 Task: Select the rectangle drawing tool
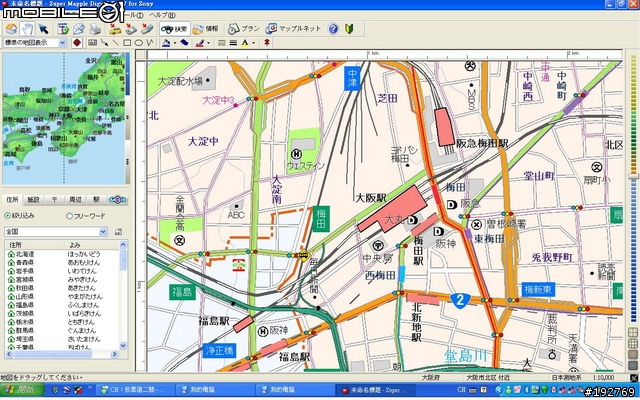click(x=127, y=42)
